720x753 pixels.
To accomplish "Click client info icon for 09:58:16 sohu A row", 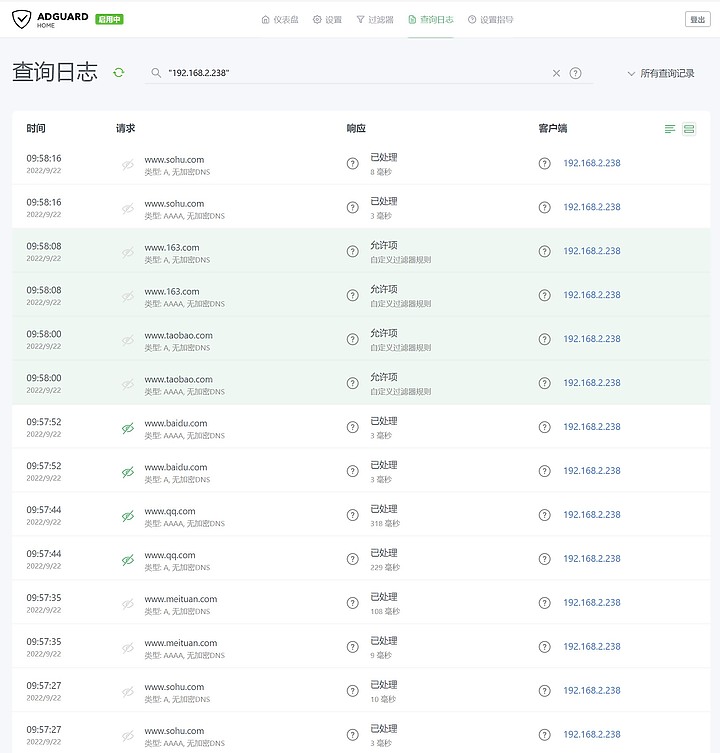I will coord(544,163).
